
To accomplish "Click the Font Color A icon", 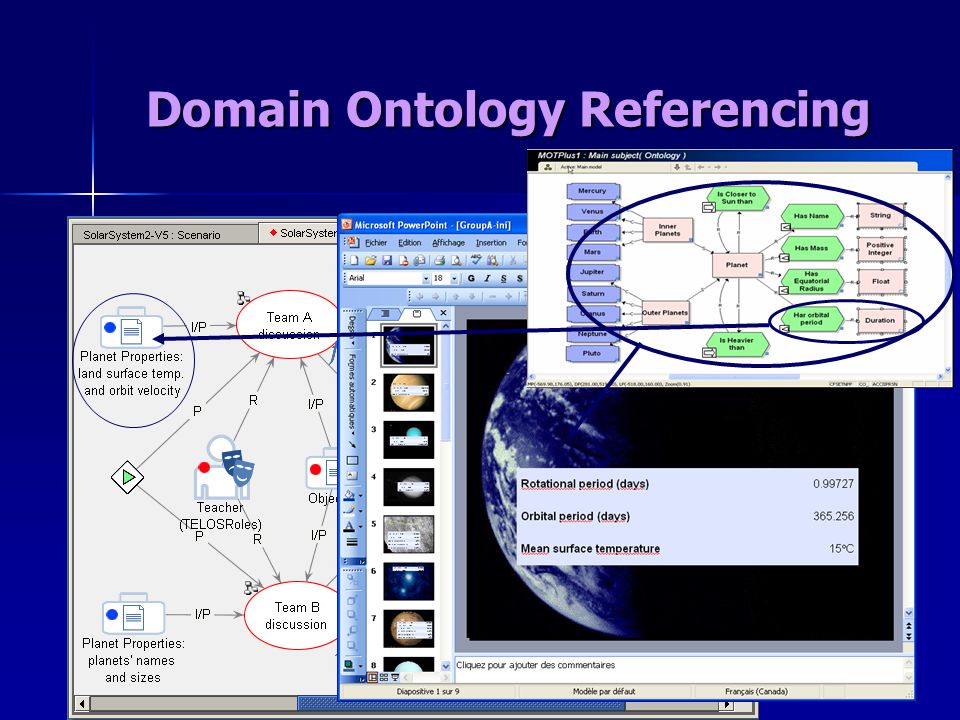I will [349, 527].
